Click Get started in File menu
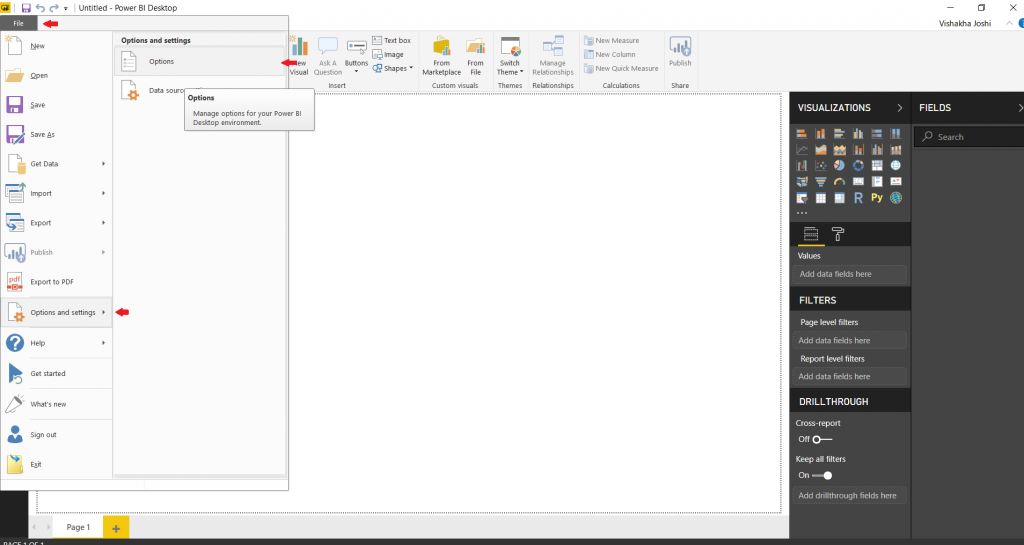The height and width of the screenshot is (545, 1024). coord(57,374)
